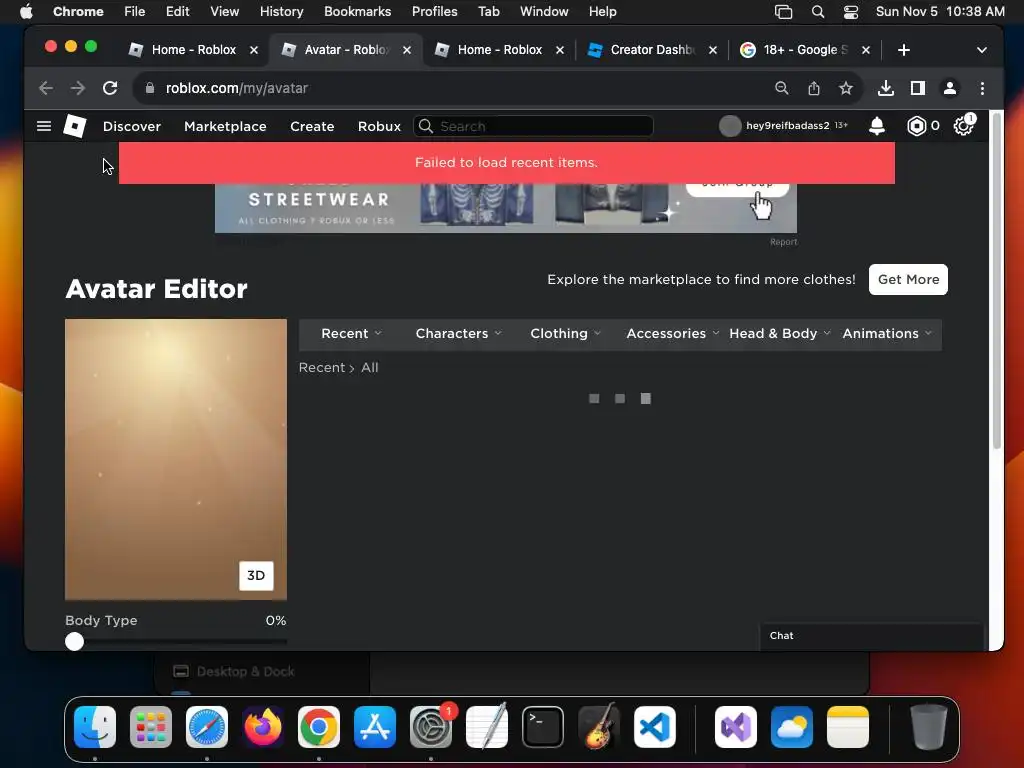
Task: Open Terminal from the Dock
Action: [543, 727]
